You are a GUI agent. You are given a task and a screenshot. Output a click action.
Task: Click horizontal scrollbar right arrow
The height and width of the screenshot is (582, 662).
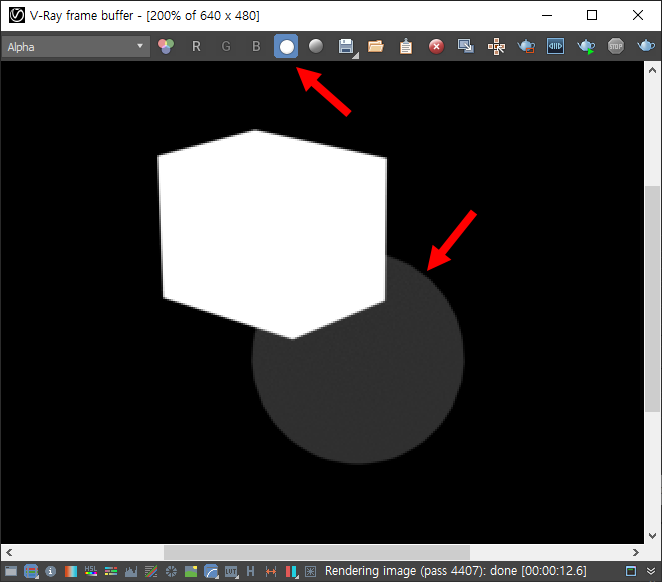coord(635,552)
